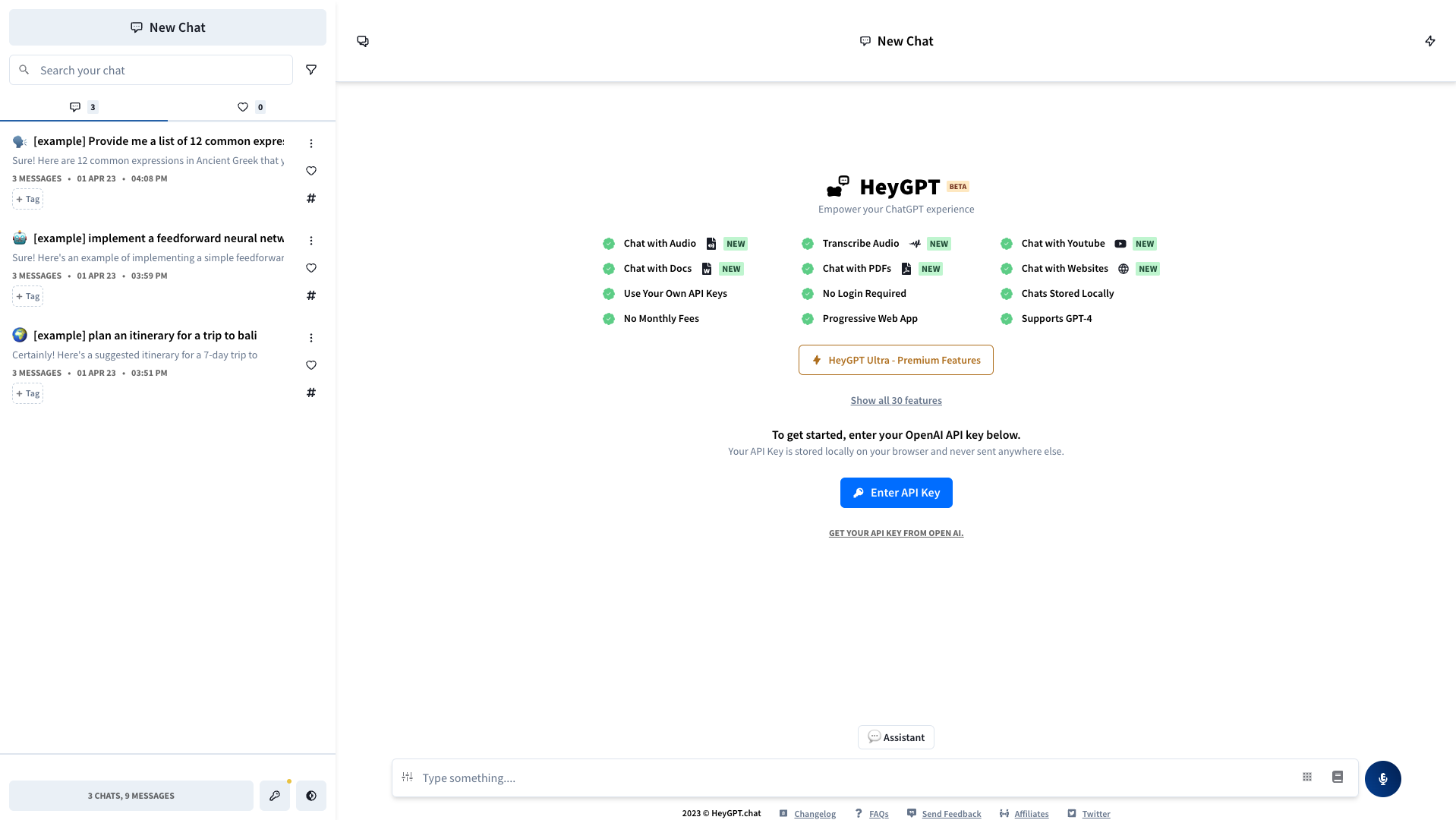The width and height of the screenshot is (1456, 820).
Task: Switch to the favorites tab
Action: pos(251,107)
